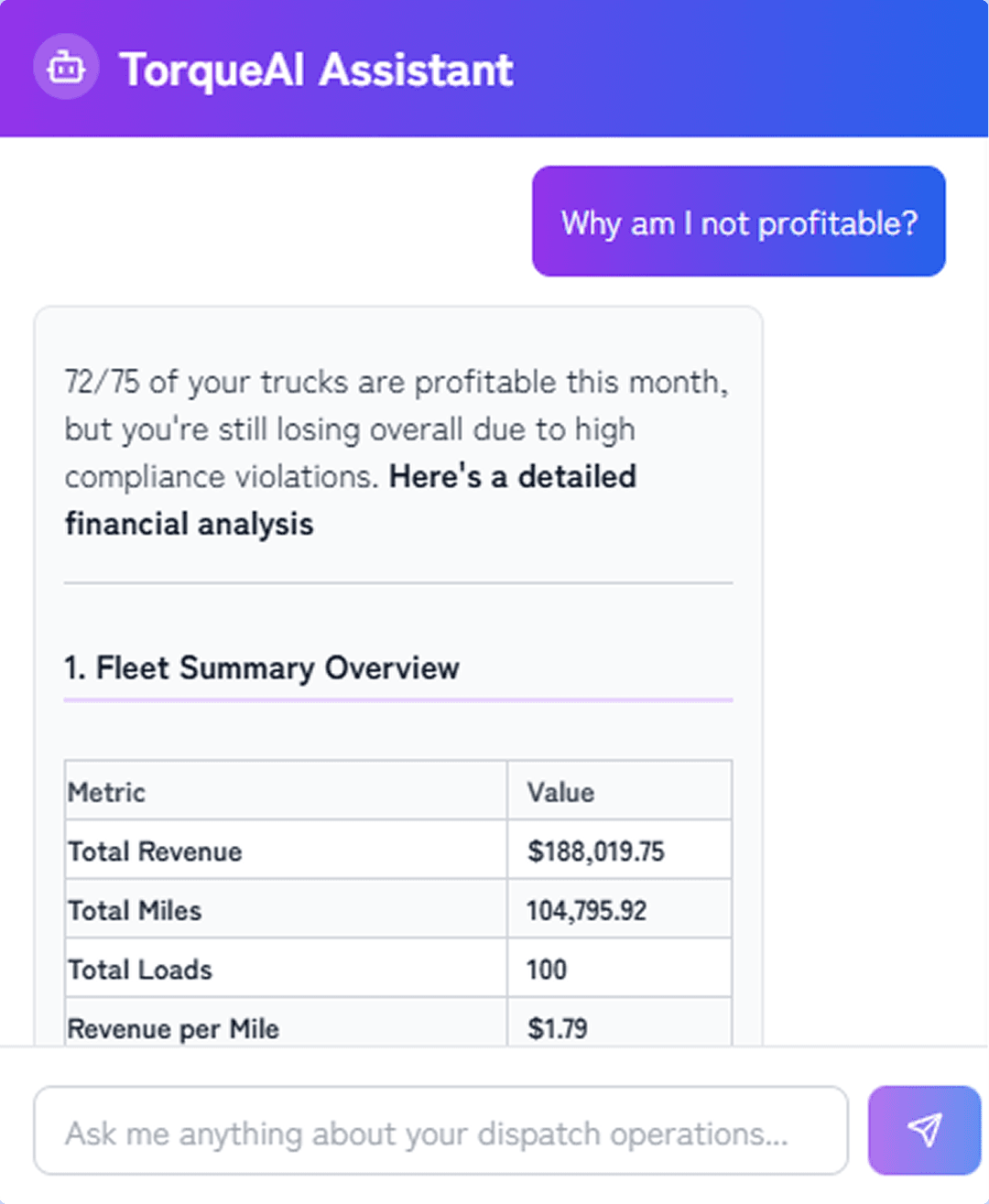The height and width of the screenshot is (1204, 989).
Task: Click the 'Value' column header cell
Action: coord(560,792)
